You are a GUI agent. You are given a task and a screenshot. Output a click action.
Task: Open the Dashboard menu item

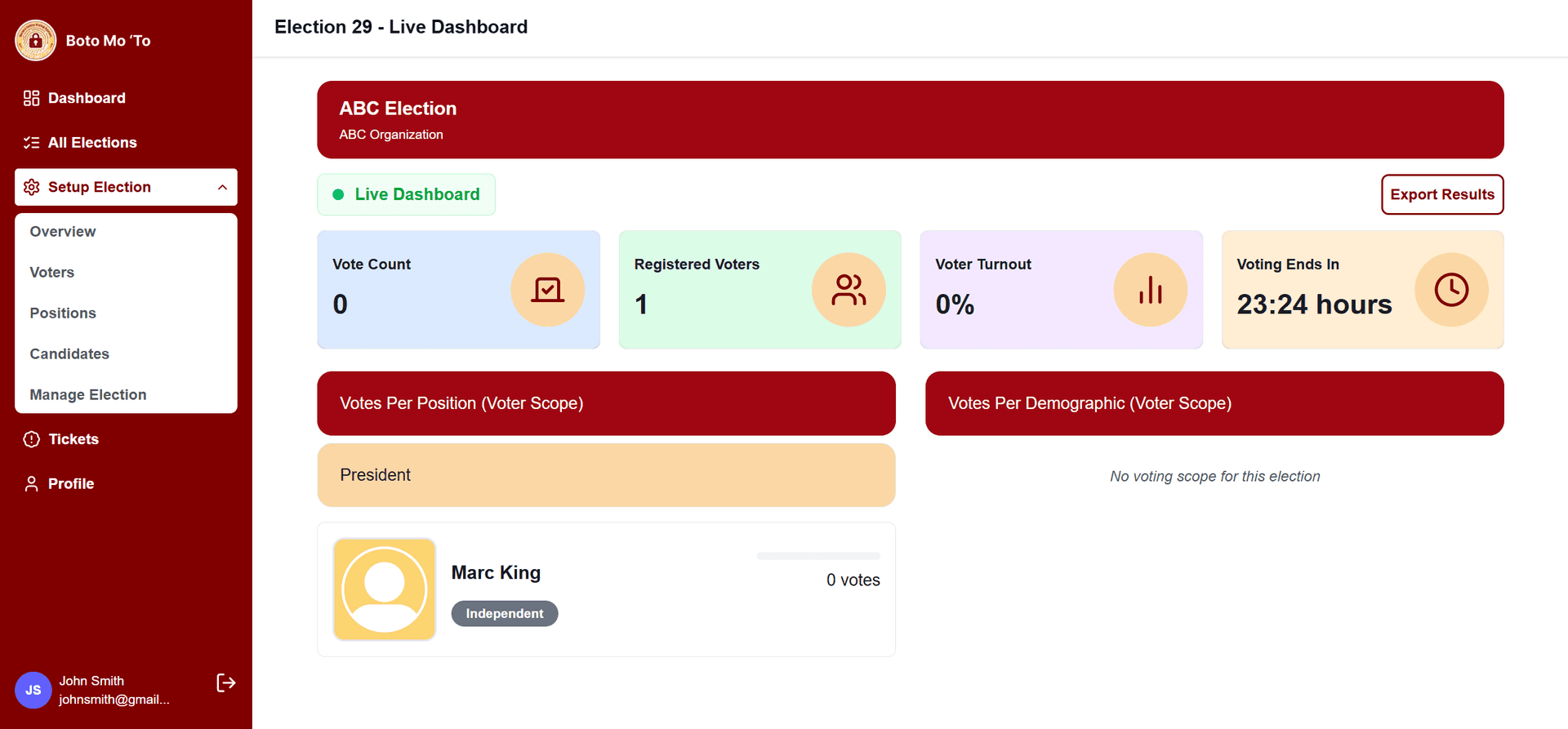coord(87,98)
